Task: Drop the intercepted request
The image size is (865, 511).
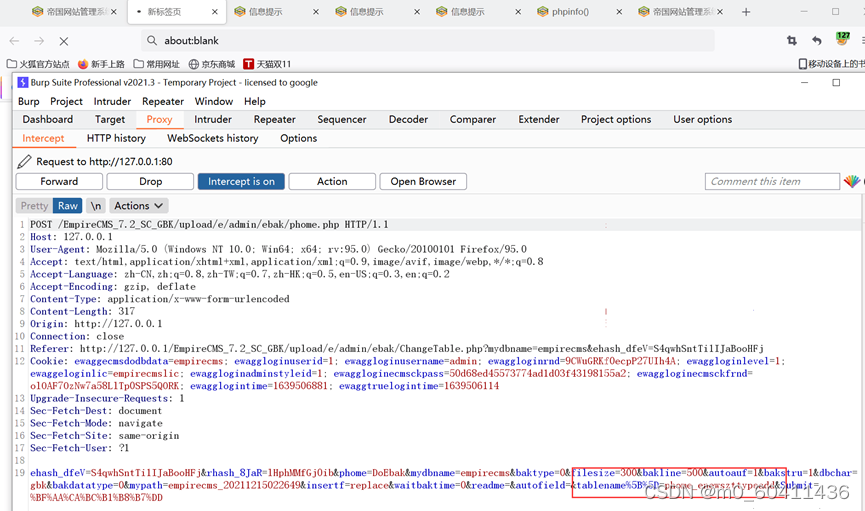Action: click(x=150, y=182)
